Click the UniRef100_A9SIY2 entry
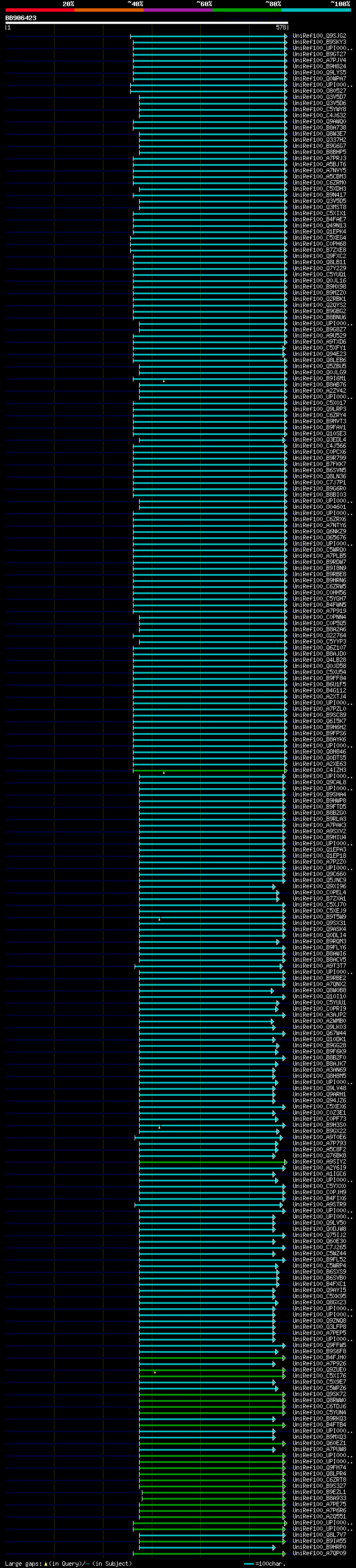 (x=319, y=1161)
